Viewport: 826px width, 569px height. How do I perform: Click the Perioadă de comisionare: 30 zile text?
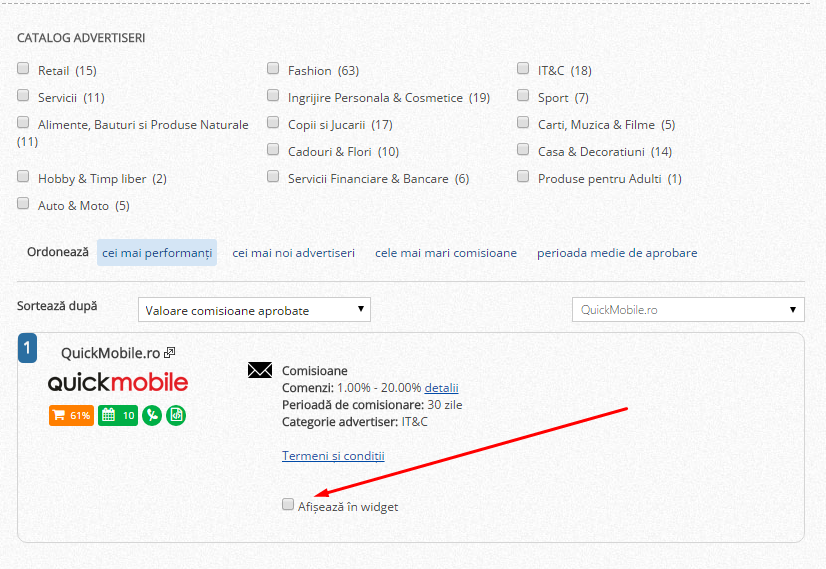[372, 405]
